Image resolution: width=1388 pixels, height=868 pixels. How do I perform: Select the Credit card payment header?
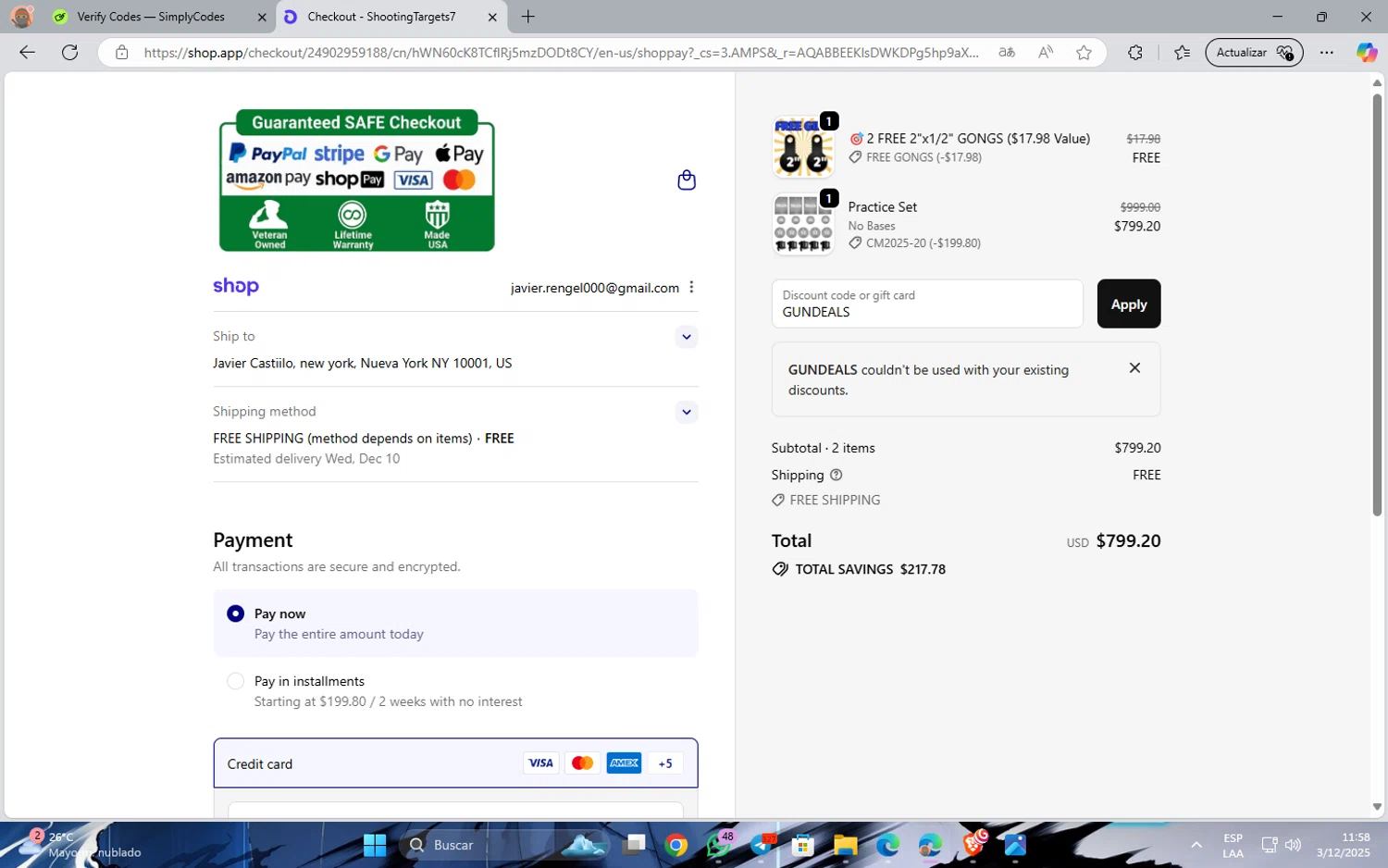[x=455, y=763]
